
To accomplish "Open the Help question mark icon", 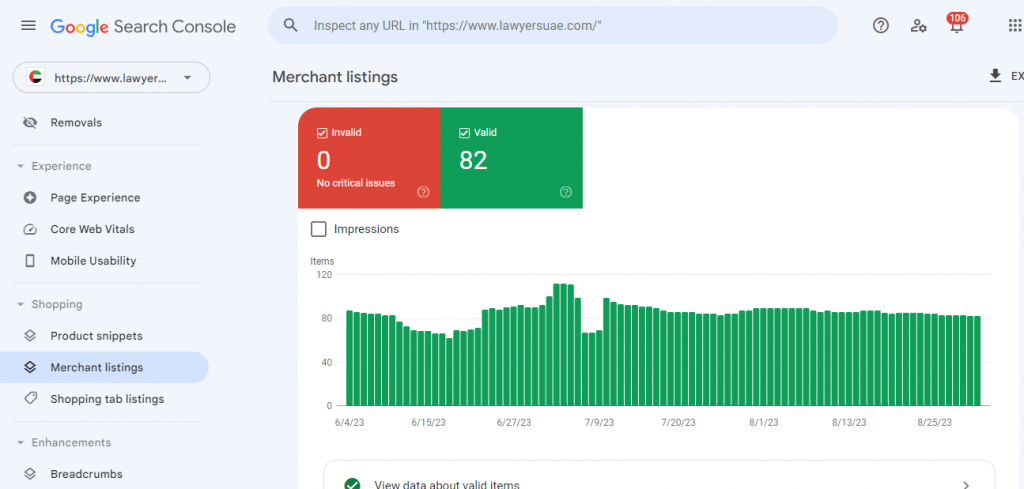I will 881,25.
